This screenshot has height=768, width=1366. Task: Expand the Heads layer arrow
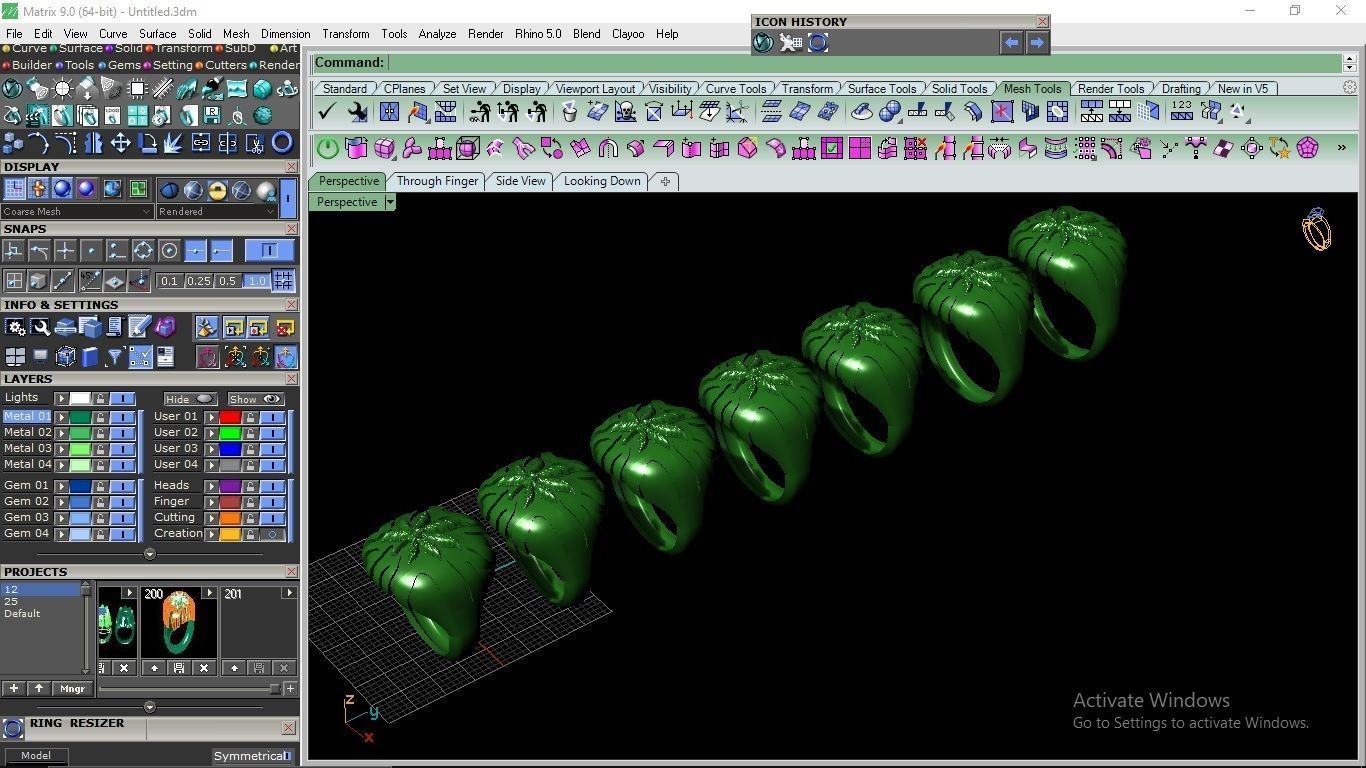tap(211, 486)
